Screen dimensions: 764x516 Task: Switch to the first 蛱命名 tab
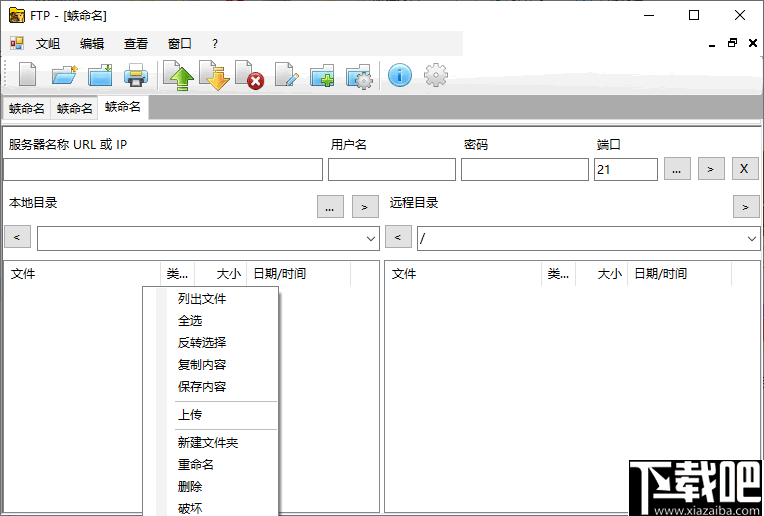point(26,108)
